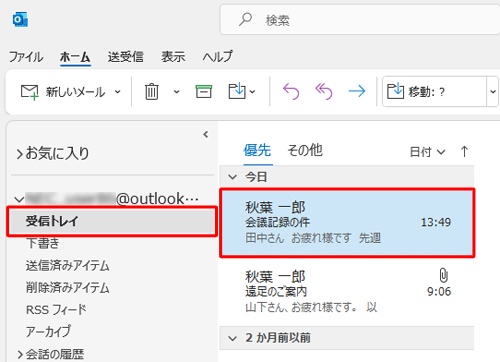The image size is (500, 362).
Task: Click the Outlook app logo icon
Action: 20,20
